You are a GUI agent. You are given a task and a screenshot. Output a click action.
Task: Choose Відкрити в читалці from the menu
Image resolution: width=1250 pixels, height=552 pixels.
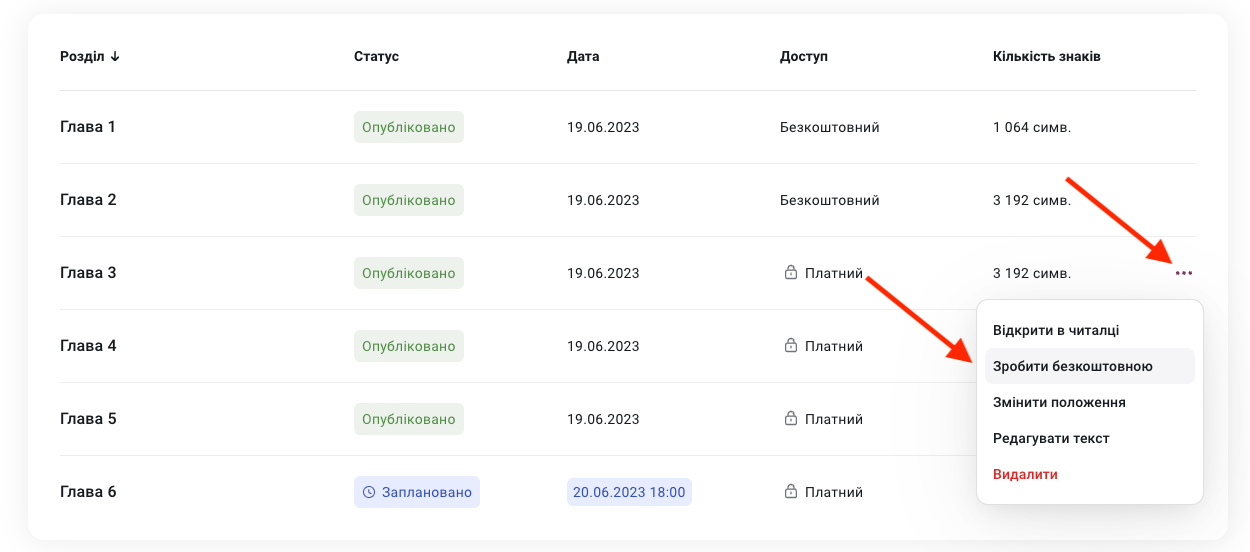[1056, 330]
